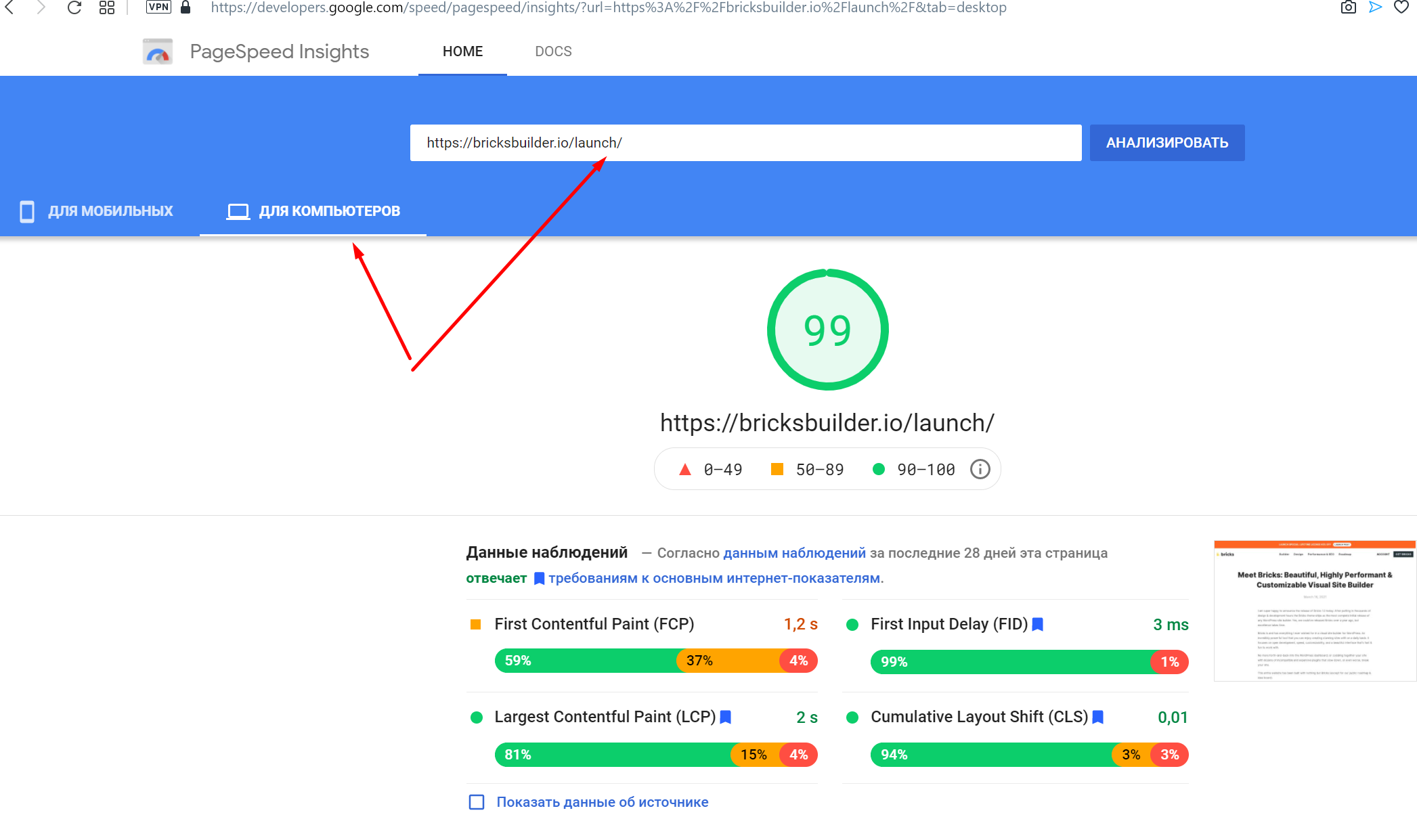Click bookmark icon next to First Input Delay
Screen dimensions: 1417x840
(x=1037, y=624)
